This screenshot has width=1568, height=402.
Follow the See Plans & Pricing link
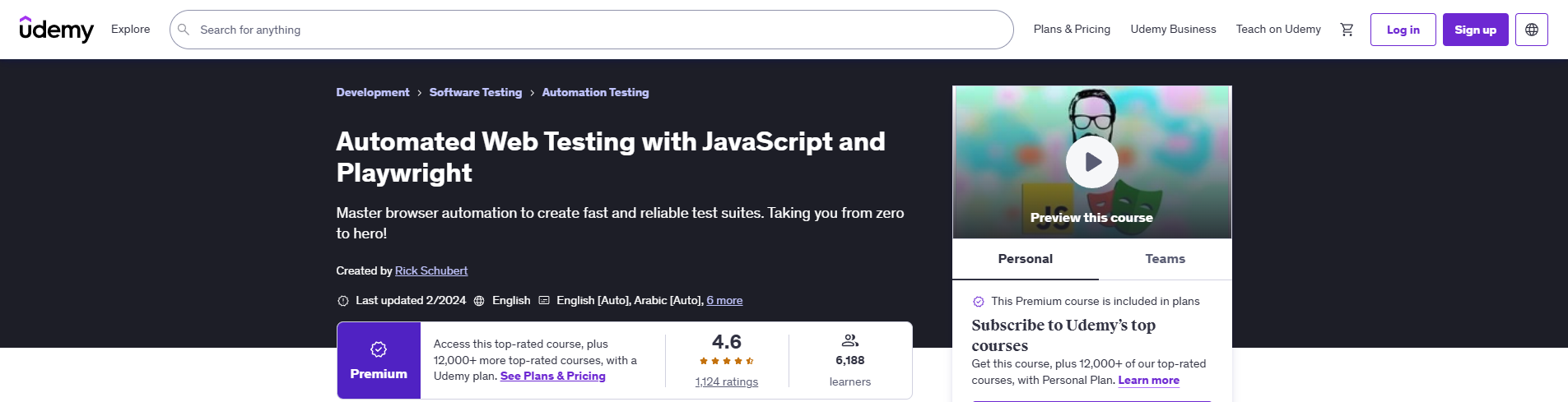[x=553, y=376]
